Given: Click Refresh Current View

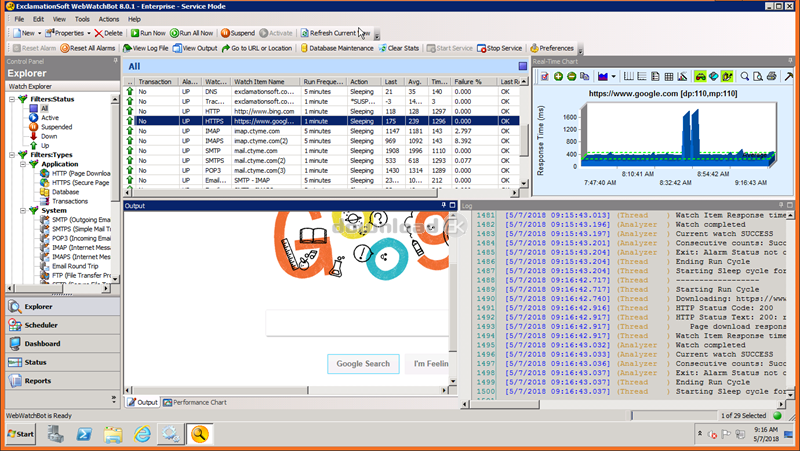Looking at the screenshot, I should [x=335, y=33].
